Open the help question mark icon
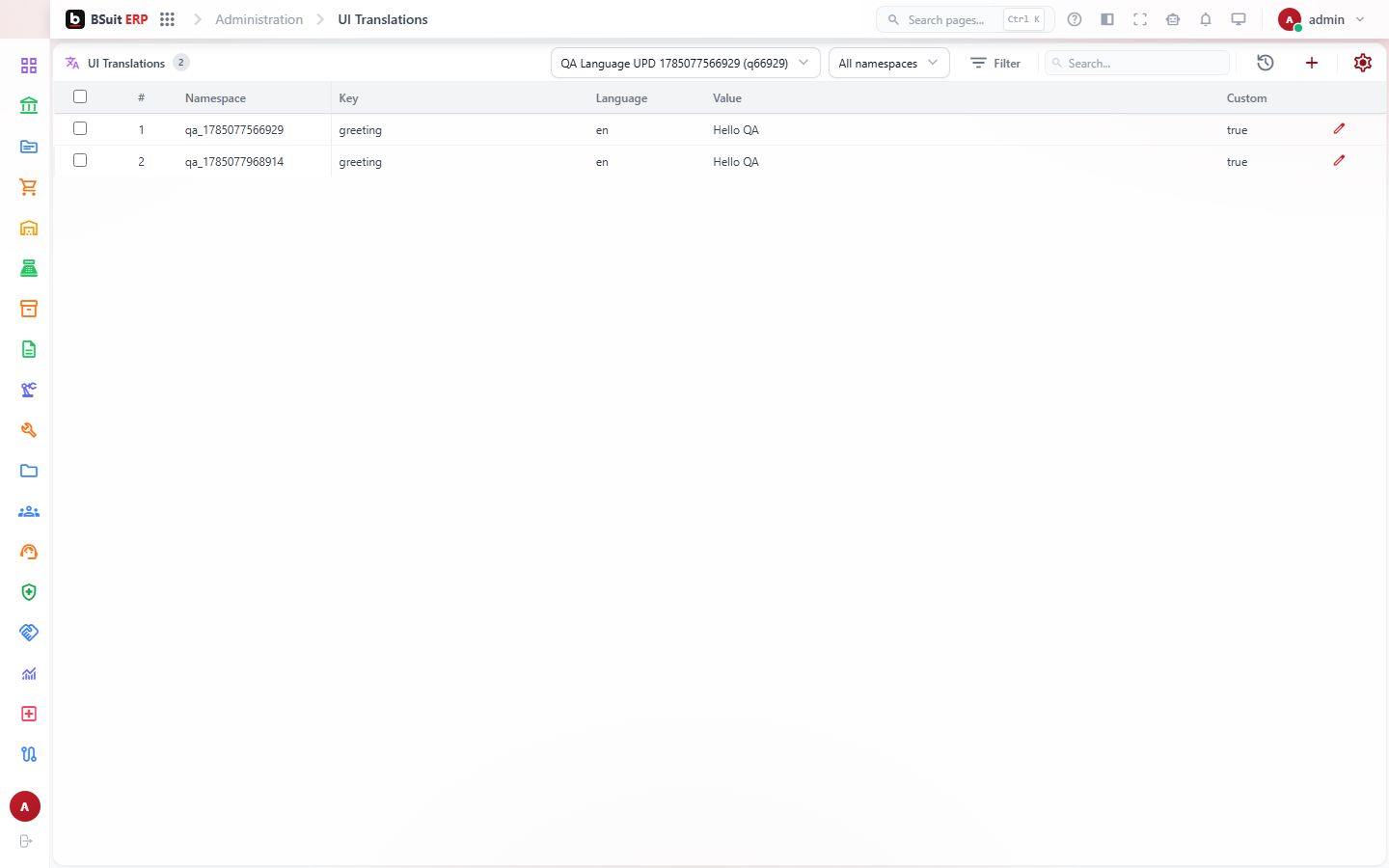Image resolution: width=1389 pixels, height=868 pixels. pos(1075,19)
